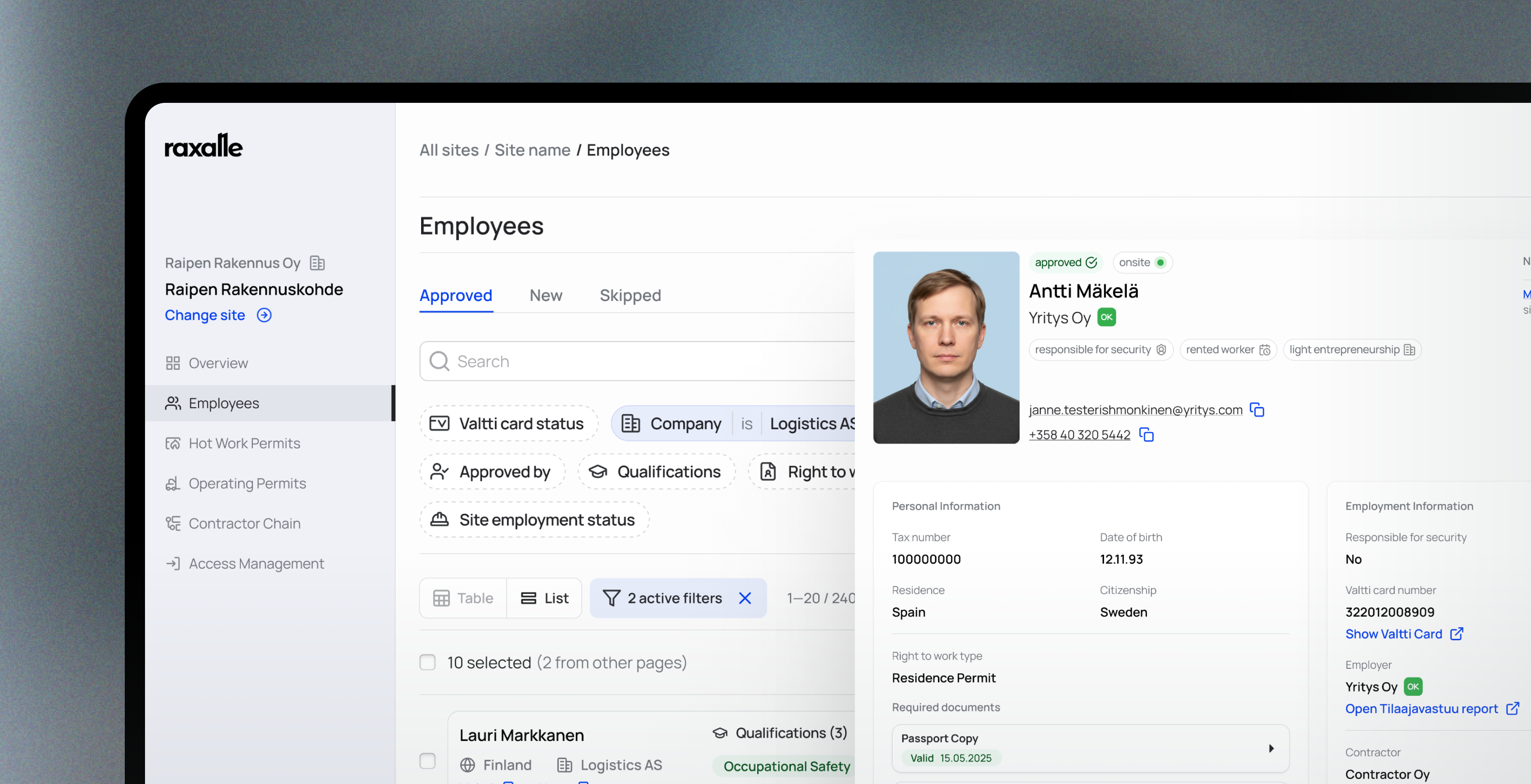Open Hot Work Permits in the sidebar

tap(270, 443)
